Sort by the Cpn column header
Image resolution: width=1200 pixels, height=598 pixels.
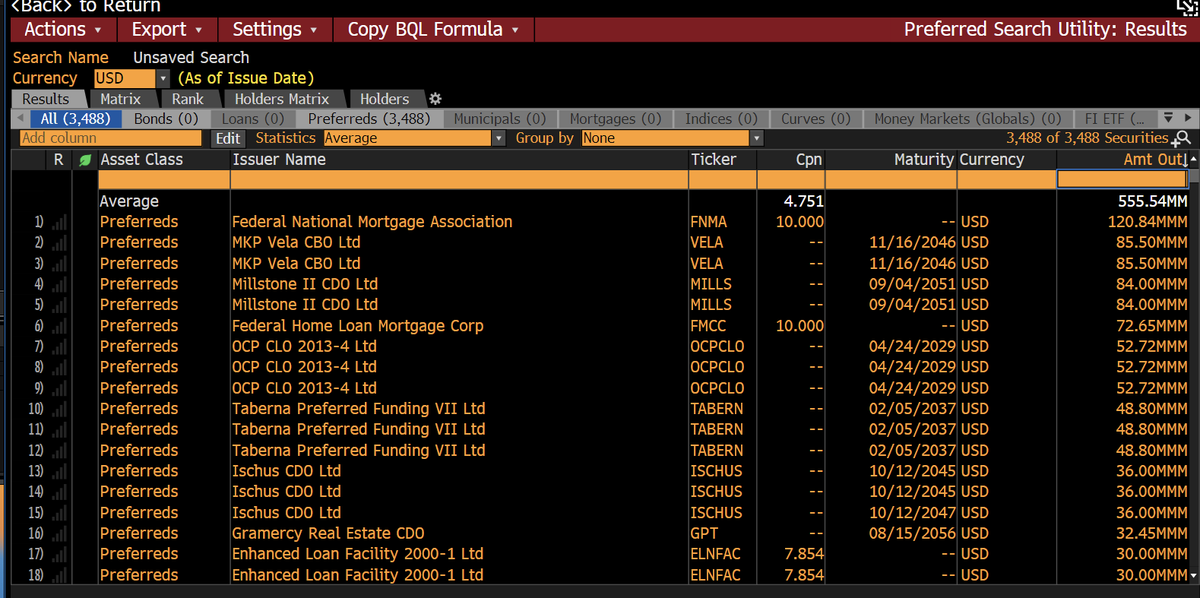click(791, 160)
